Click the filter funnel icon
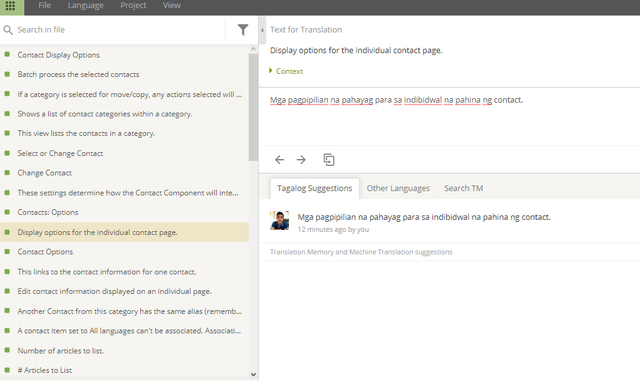This screenshot has width=640, height=381. (x=243, y=29)
